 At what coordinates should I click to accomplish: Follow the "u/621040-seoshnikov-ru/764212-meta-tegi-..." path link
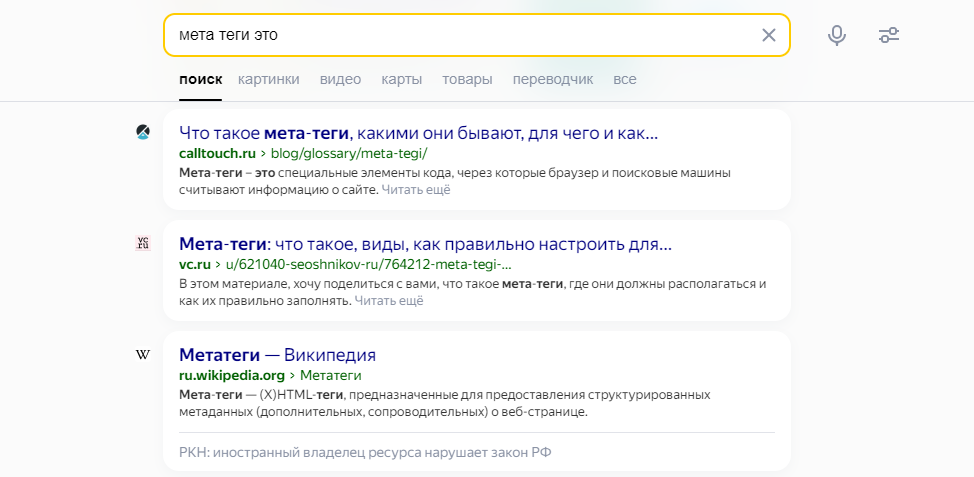click(368, 265)
